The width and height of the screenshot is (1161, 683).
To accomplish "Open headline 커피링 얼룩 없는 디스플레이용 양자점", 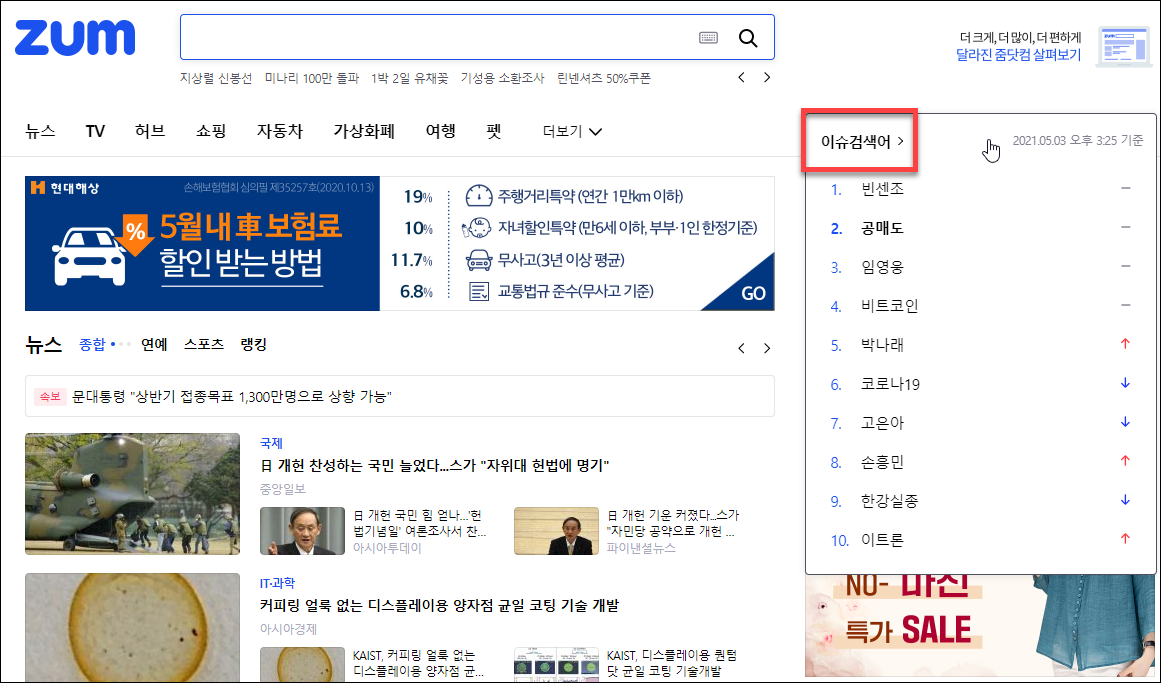I will (439, 605).
